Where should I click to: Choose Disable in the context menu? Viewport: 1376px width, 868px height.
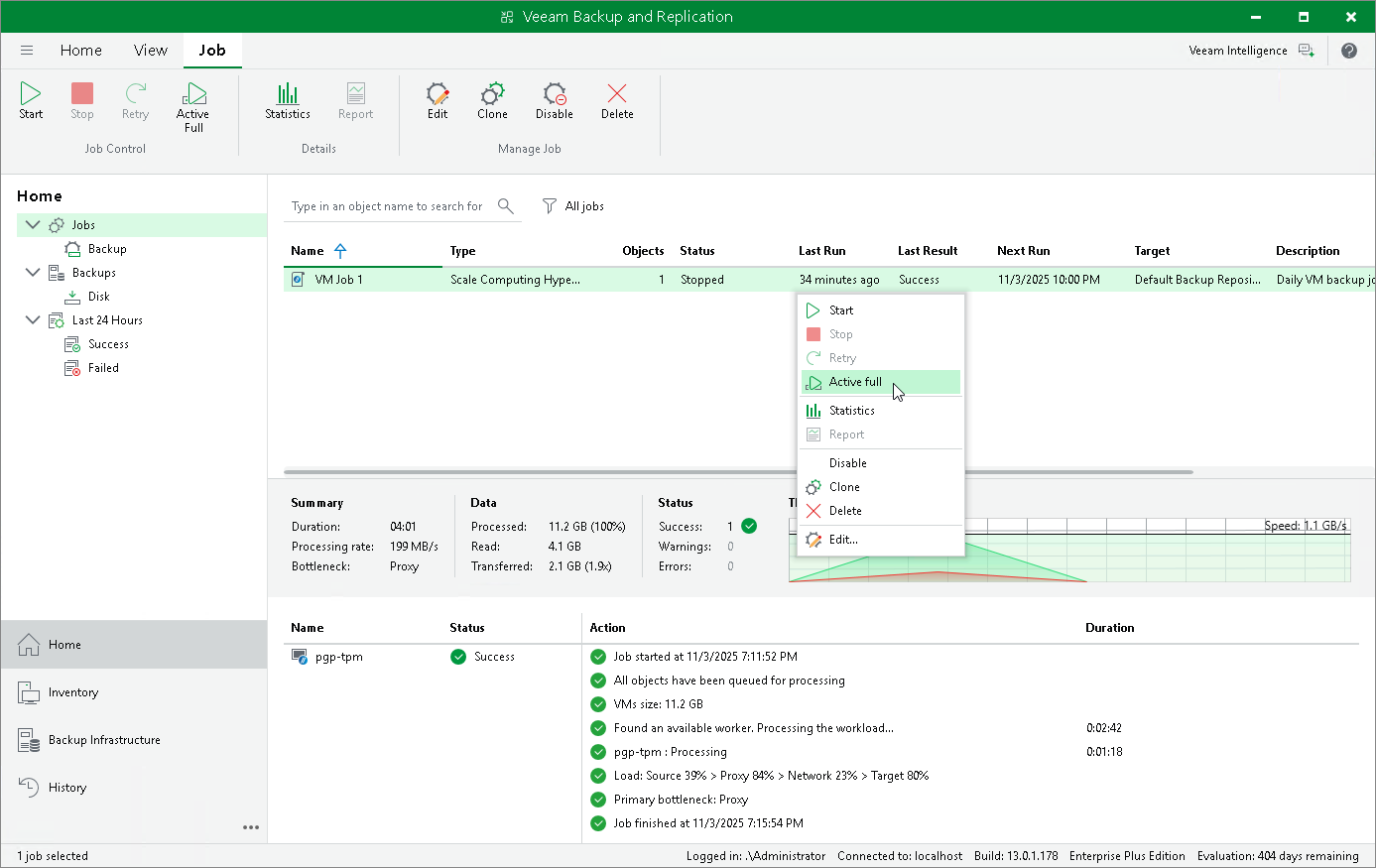point(881,463)
